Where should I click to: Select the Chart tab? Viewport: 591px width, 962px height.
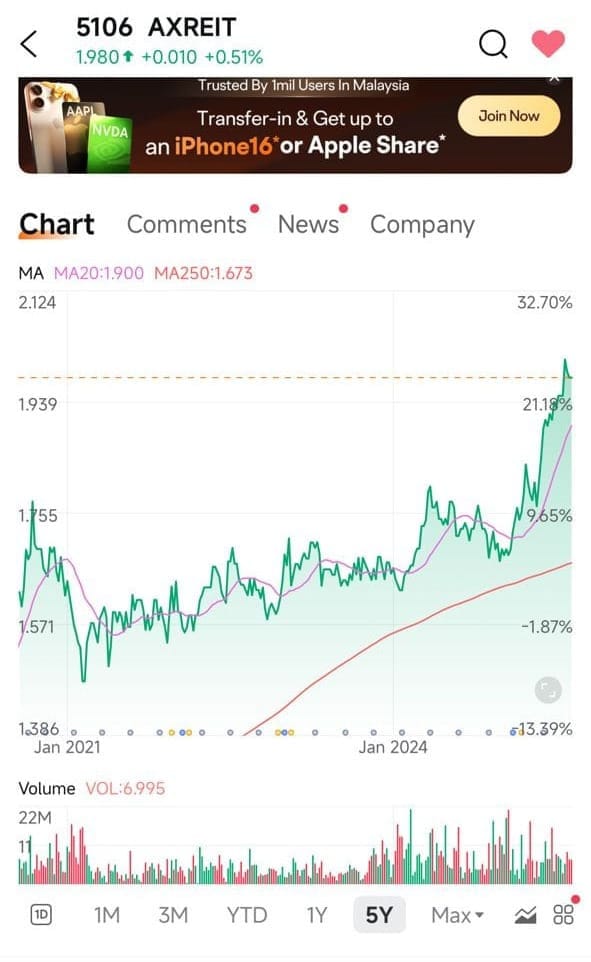(56, 225)
